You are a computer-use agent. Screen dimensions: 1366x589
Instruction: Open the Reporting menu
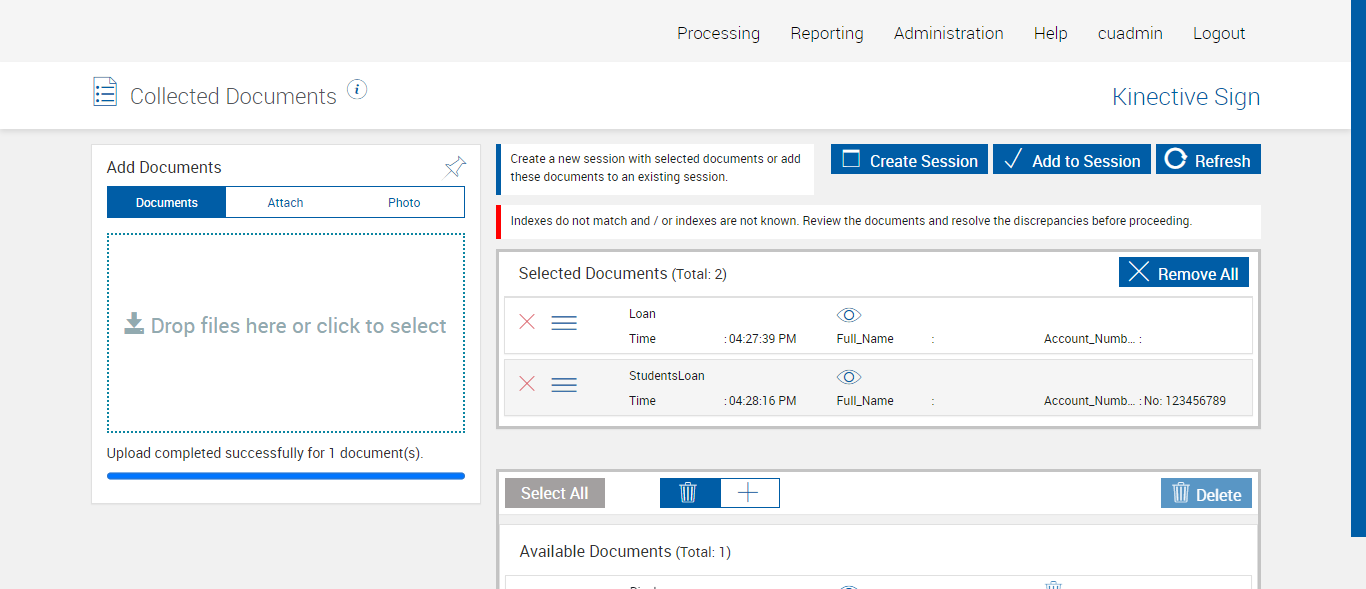click(x=826, y=33)
